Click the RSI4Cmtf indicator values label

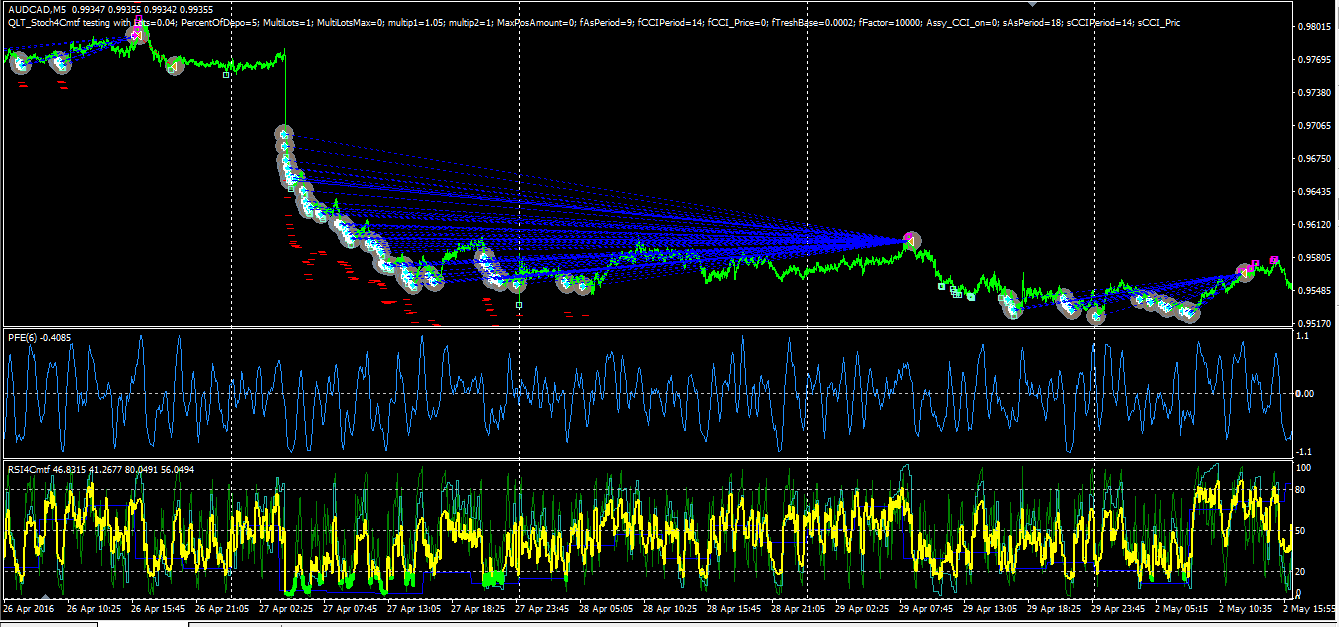[101, 469]
